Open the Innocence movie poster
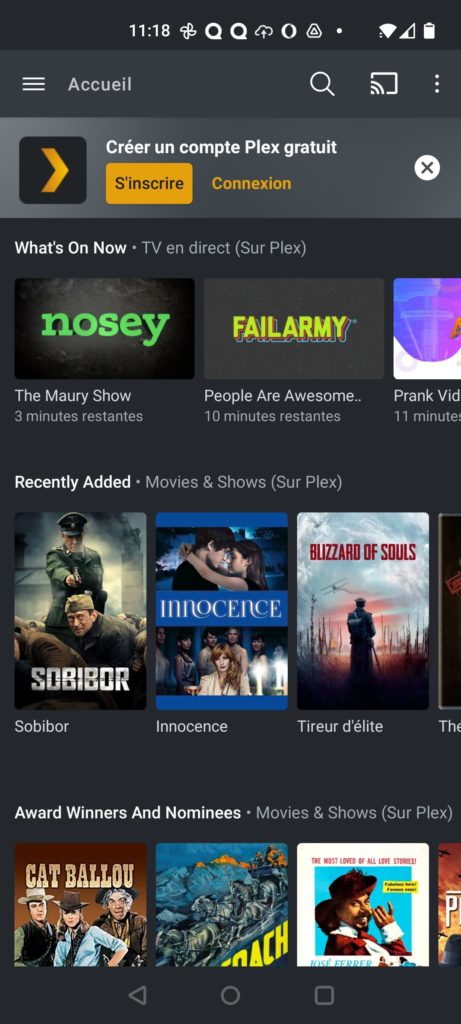The width and height of the screenshot is (461, 1024). (222, 611)
